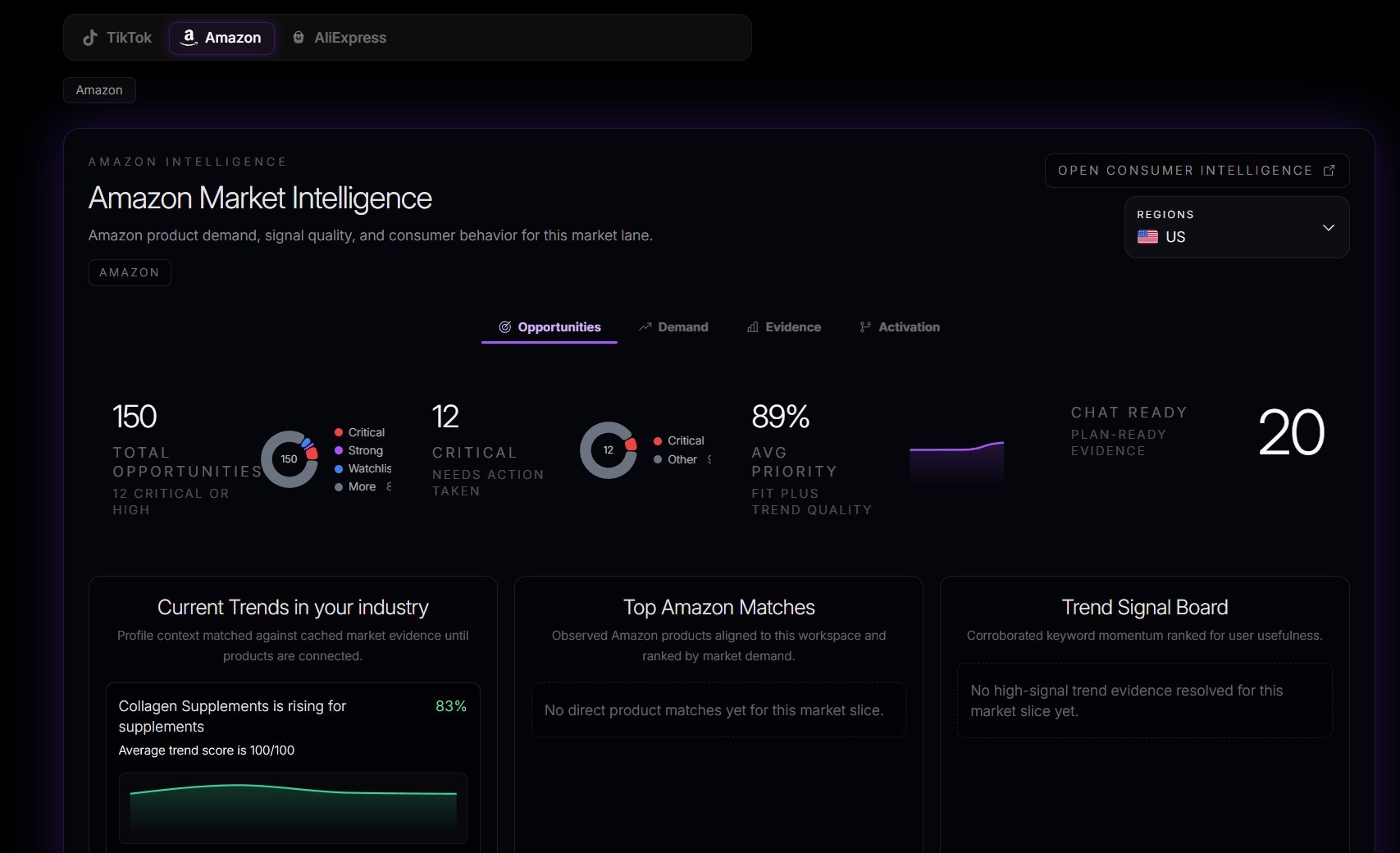Screen dimensions: 1400x853
Task: Click the "AMAZON INTELLIGENCE" eyebrow label
Action: pyautogui.click(x=188, y=162)
